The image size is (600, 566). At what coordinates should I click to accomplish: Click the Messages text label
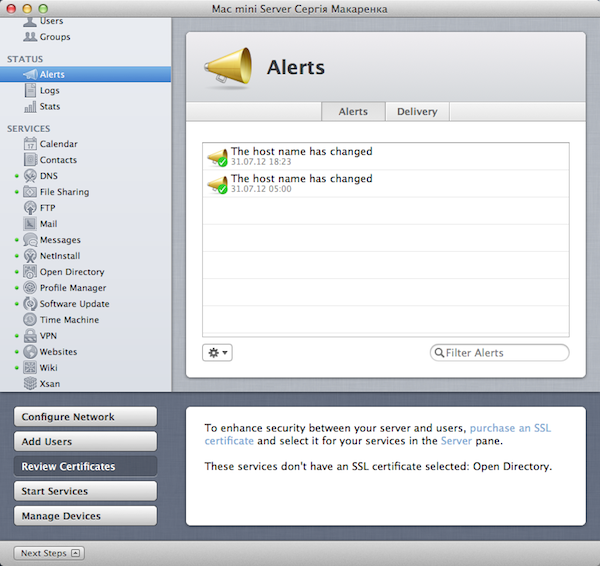click(x=60, y=240)
